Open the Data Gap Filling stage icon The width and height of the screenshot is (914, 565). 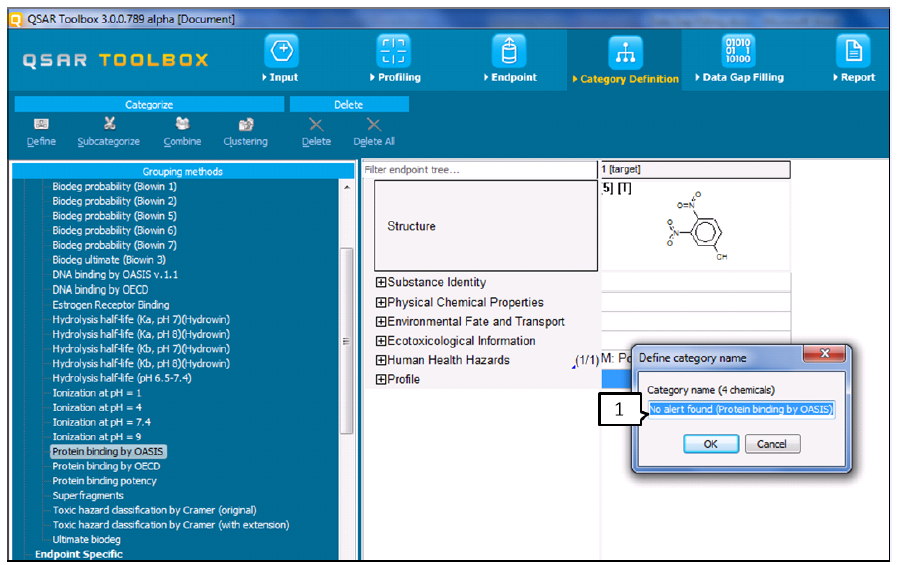point(738,51)
